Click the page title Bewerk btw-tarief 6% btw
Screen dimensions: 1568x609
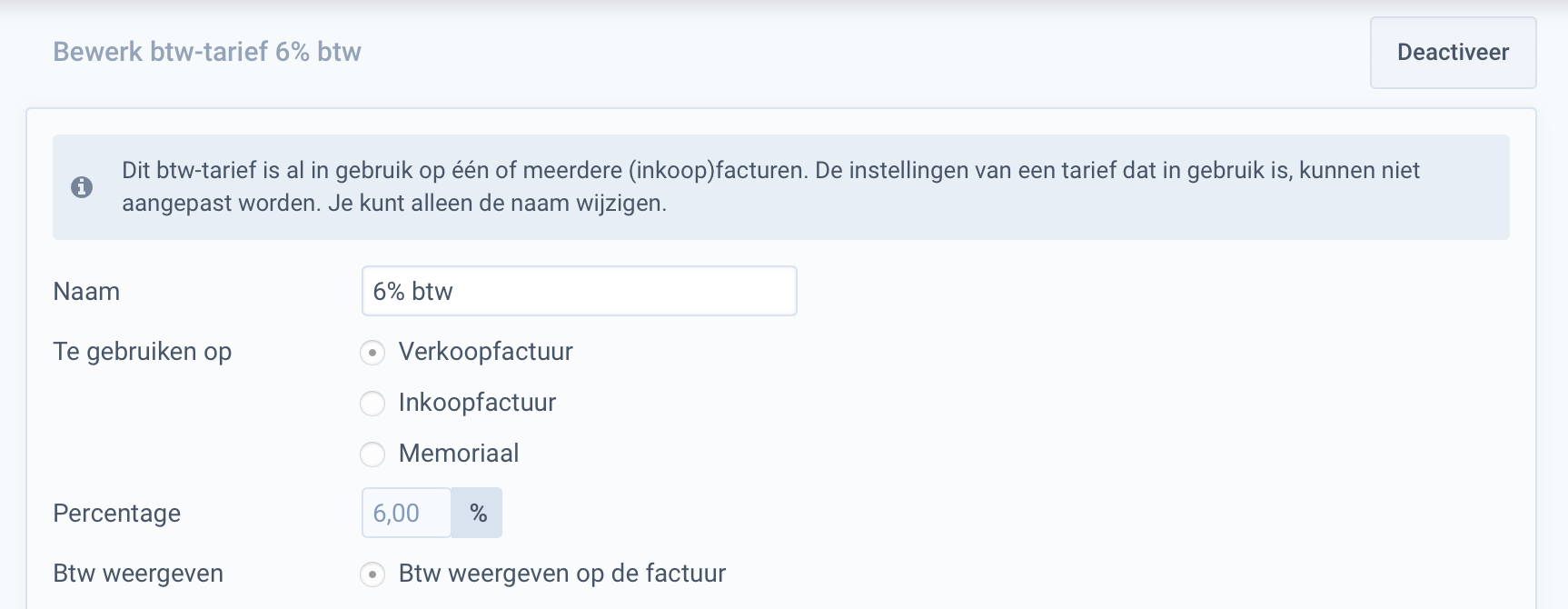(207, 52)
